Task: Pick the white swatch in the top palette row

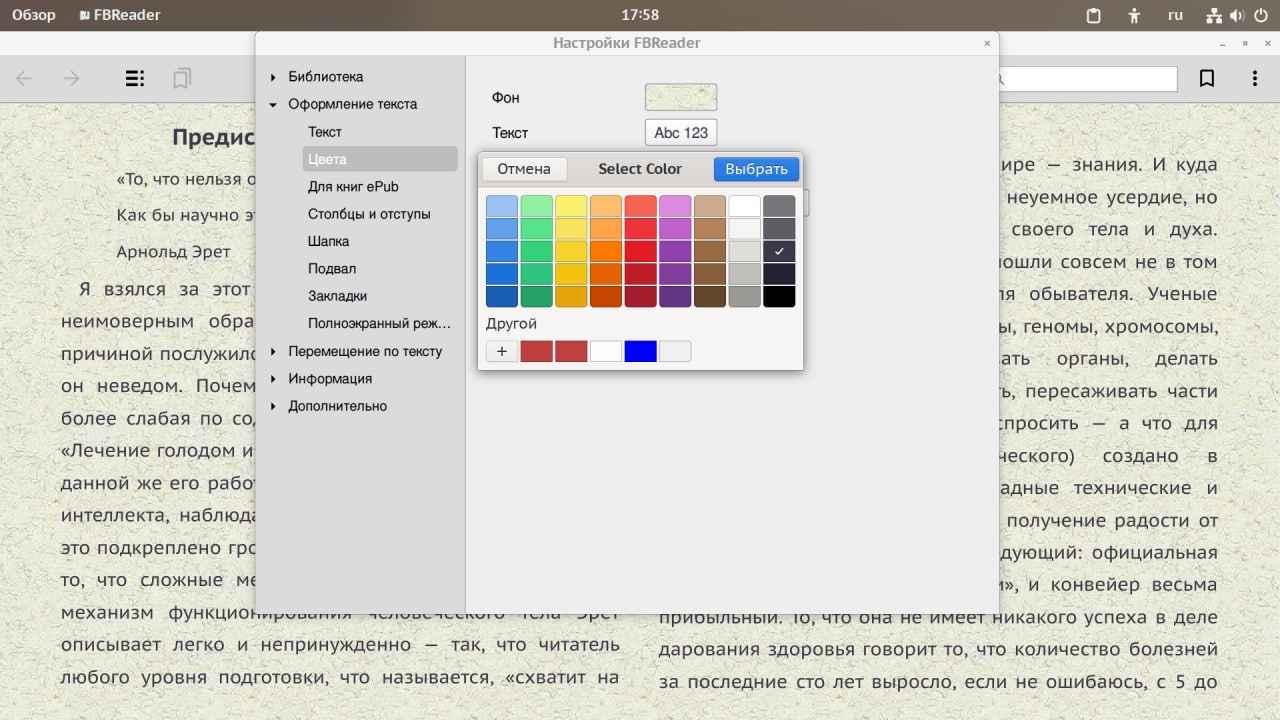Action: click(x=744, y=206)
